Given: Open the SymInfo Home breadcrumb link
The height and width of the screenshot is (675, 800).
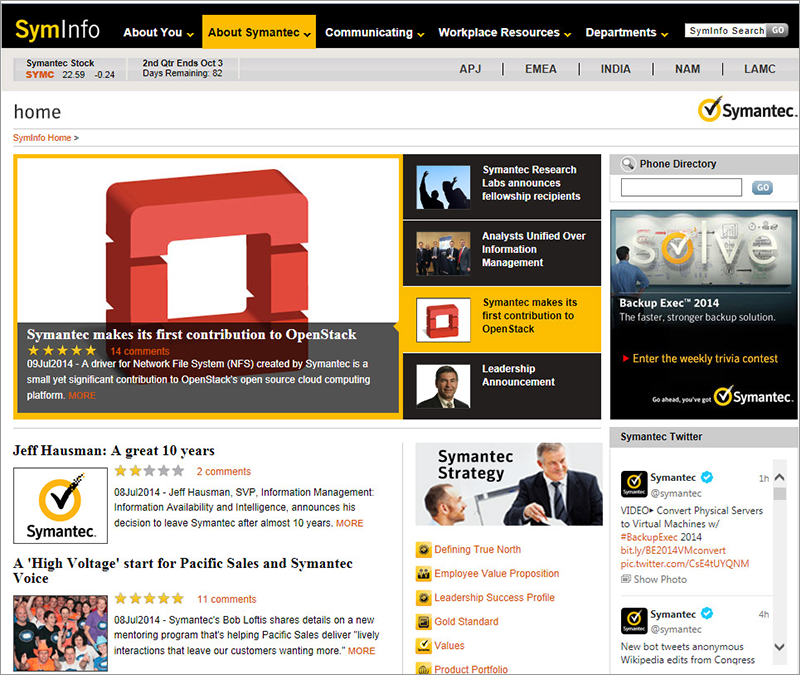Looking at the screenshot, I should click(42, 138).
